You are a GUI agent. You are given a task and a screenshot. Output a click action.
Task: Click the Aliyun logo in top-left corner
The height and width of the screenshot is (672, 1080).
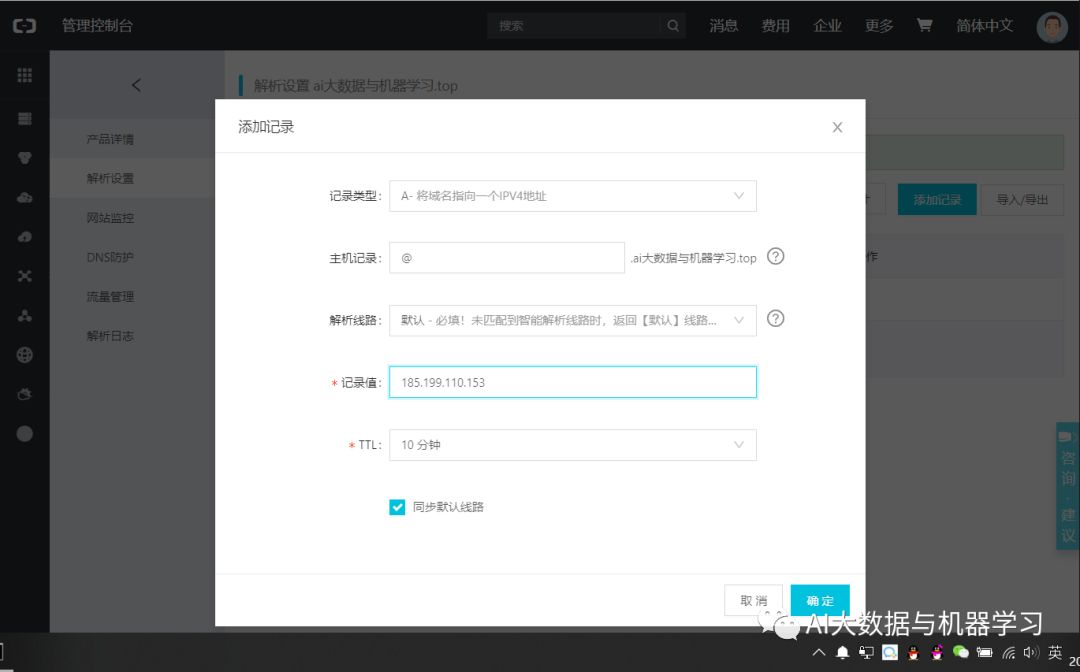pos(25,25)
